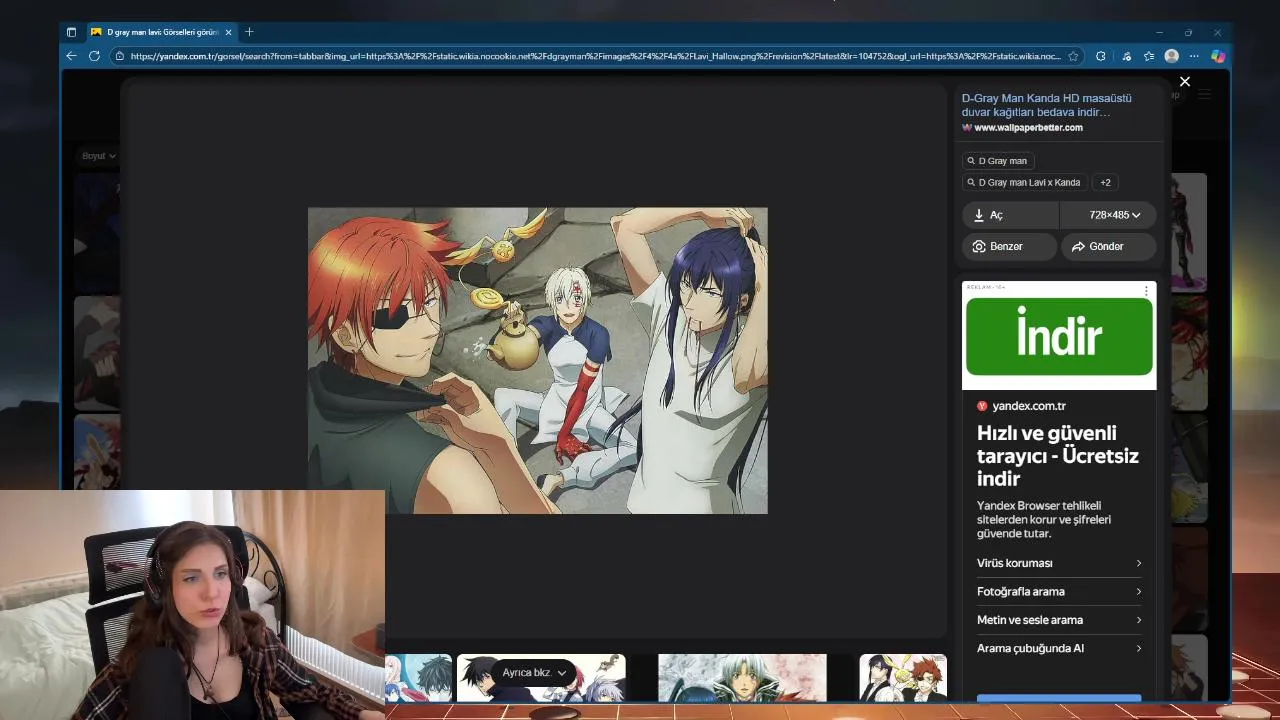
Task: Open the white-haired character related thumbnail
Action: pos(742,678)
